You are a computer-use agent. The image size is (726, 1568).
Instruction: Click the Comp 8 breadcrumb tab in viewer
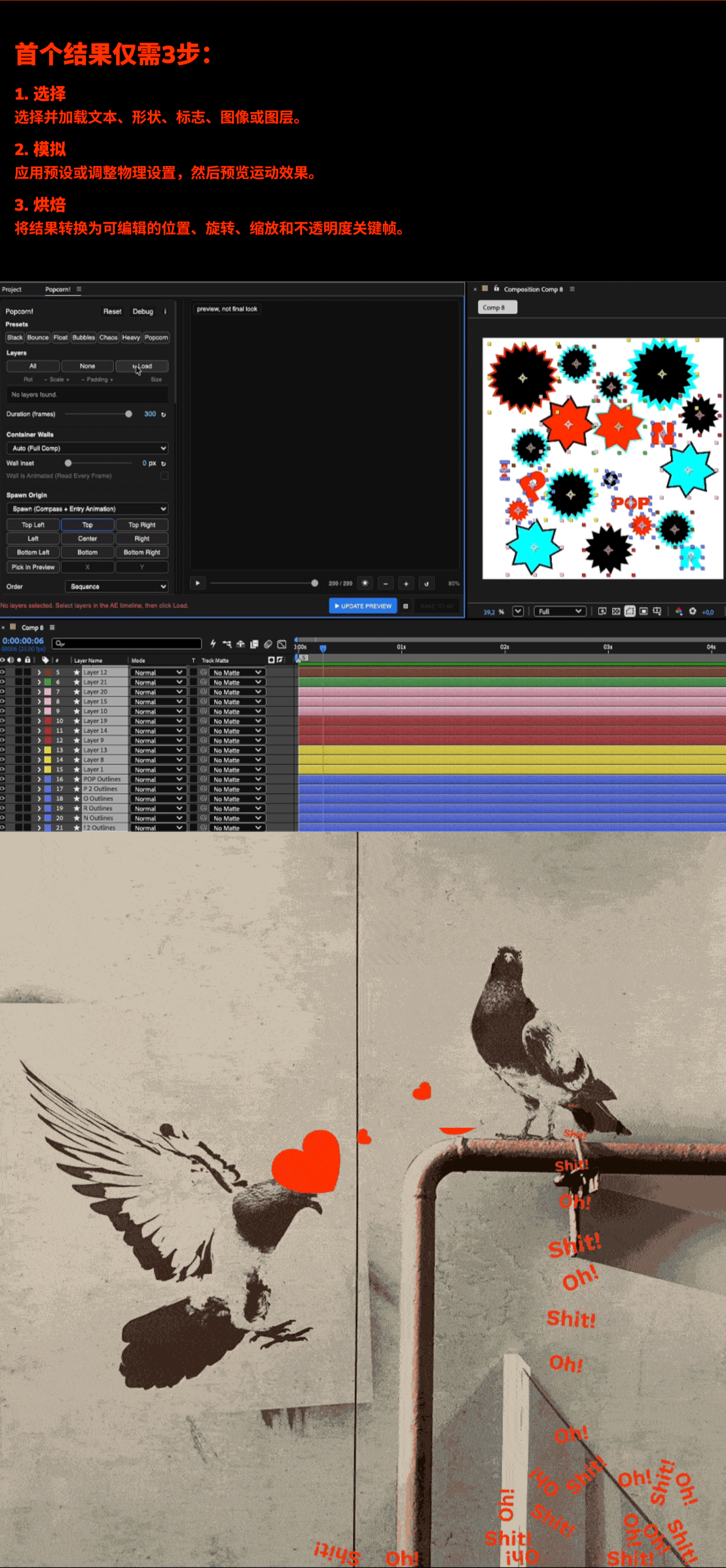click(x=497, y=307)
